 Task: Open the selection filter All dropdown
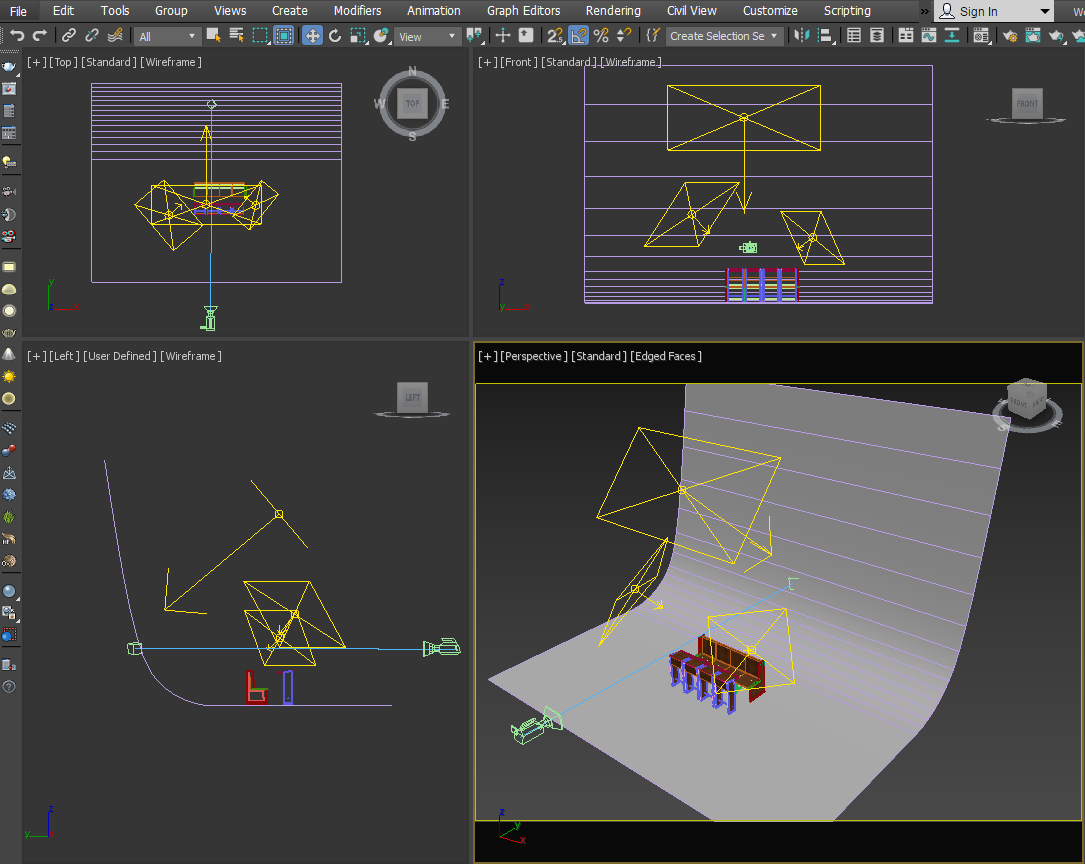167,37
